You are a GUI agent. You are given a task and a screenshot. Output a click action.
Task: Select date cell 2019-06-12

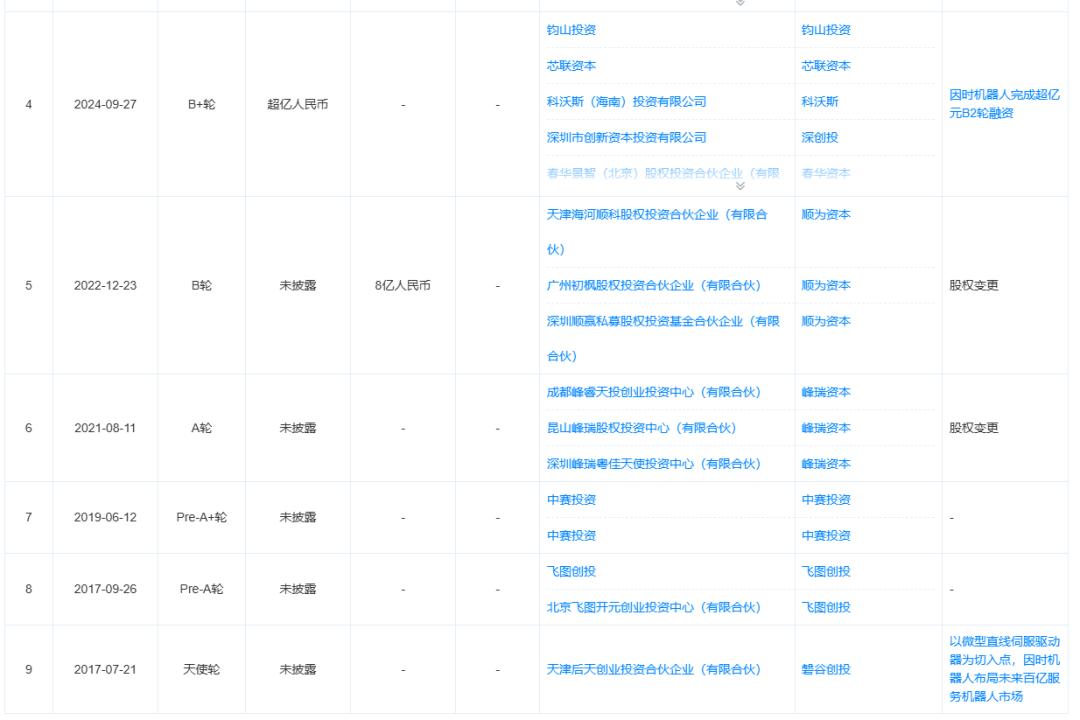tap(105, 517)
